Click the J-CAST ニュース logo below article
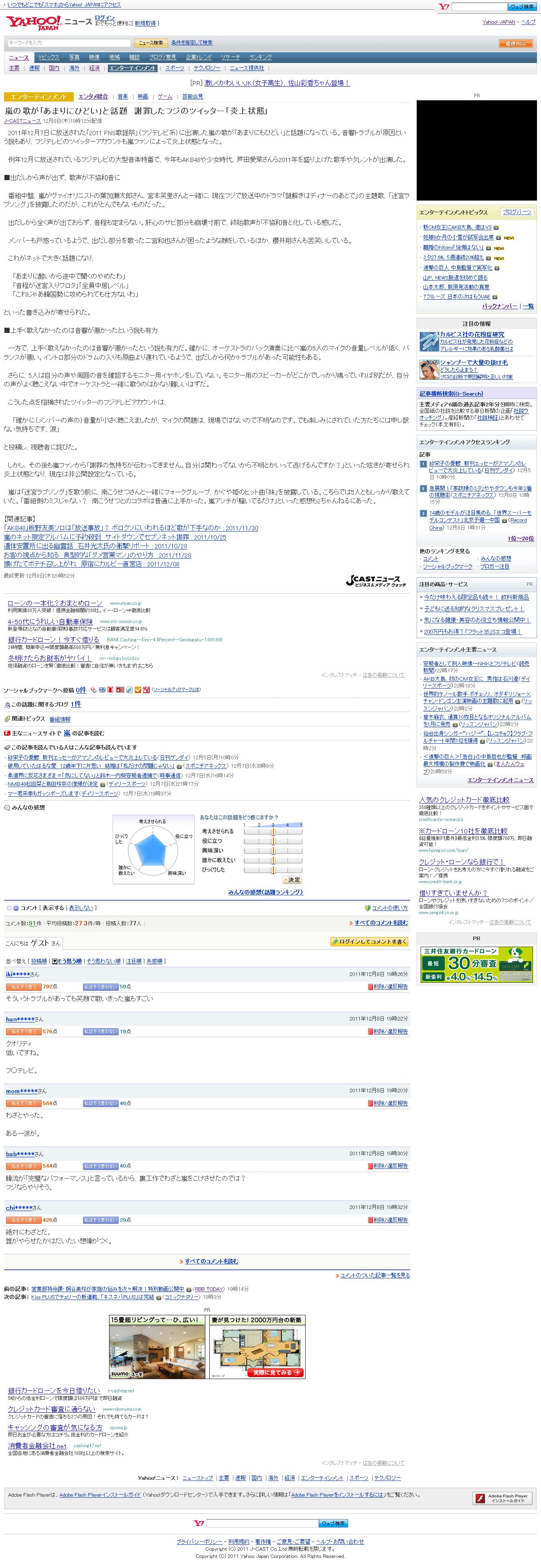Image resolution: width=541 pixels, height=1568 pixels. [376, 581]
